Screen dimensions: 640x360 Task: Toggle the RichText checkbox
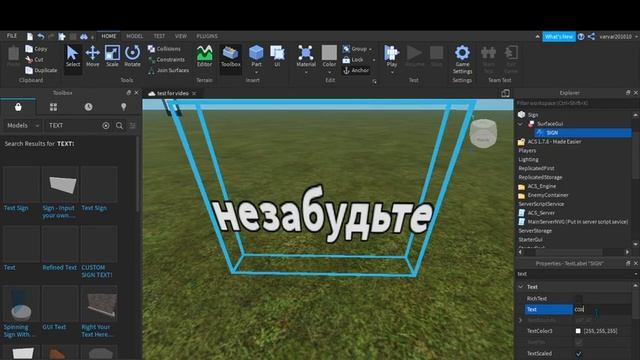(x=579, y=298)
